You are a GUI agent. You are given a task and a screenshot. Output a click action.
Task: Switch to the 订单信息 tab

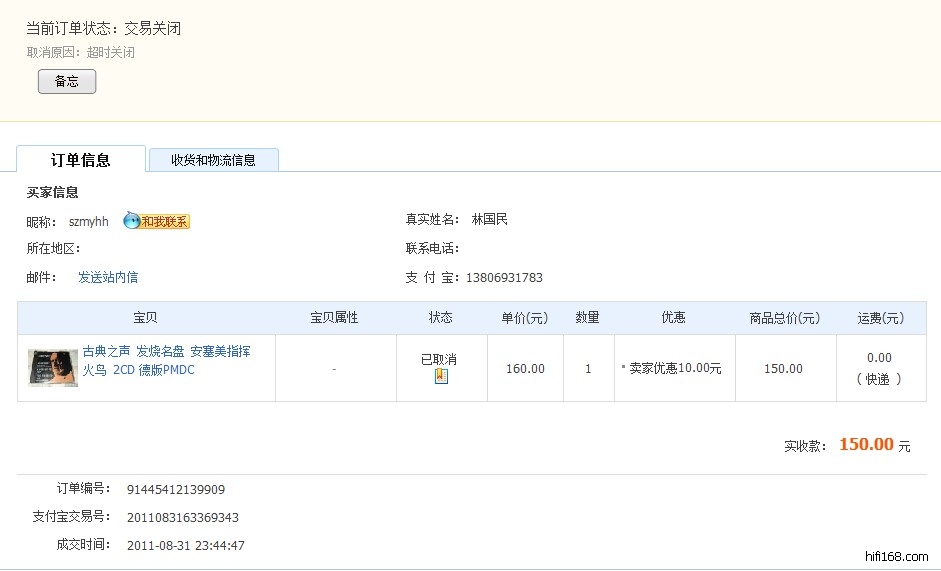(81, 160)
